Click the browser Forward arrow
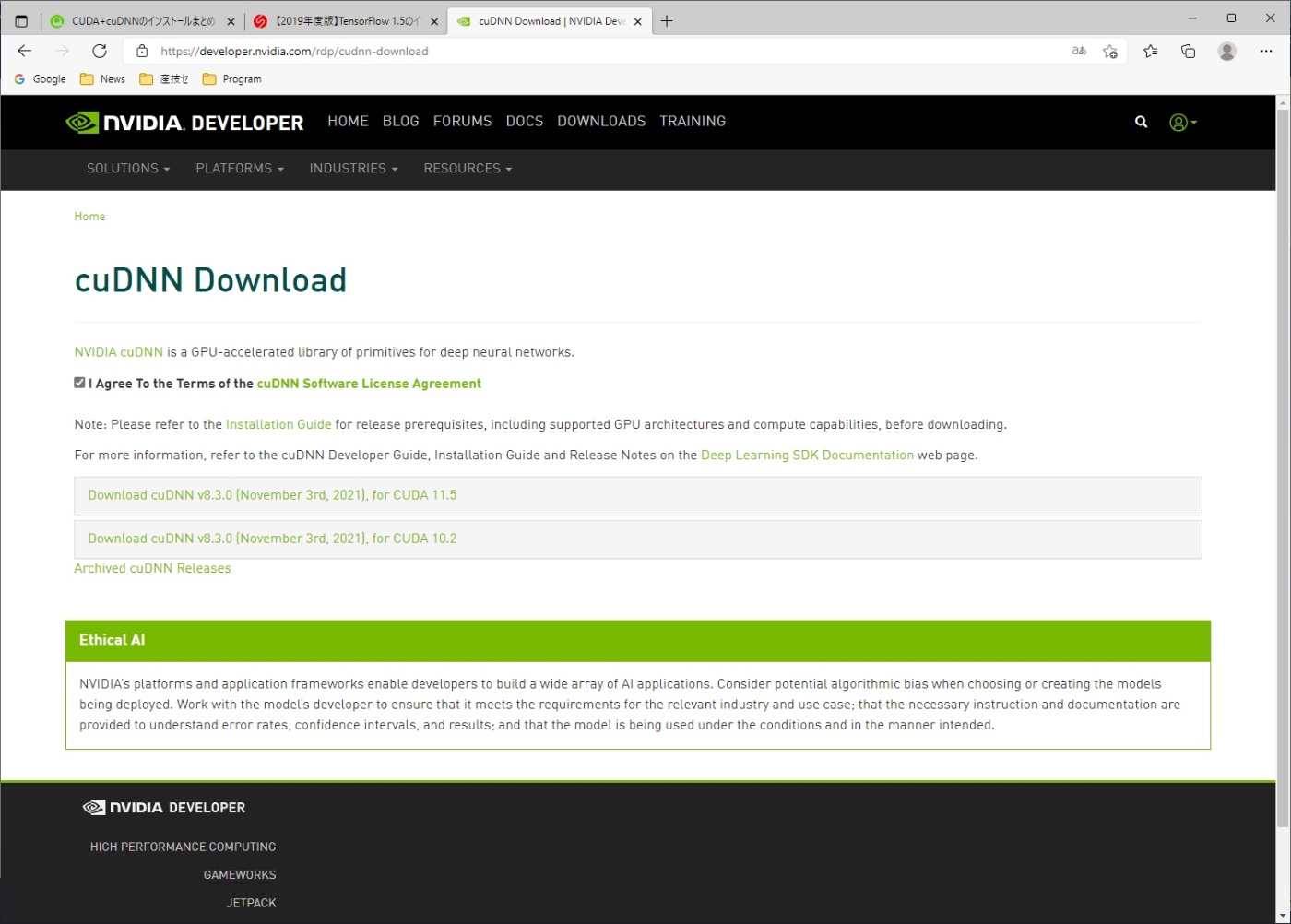This screenshot has height=924, width=1291. pyautogui.click(x=62, y=52)
